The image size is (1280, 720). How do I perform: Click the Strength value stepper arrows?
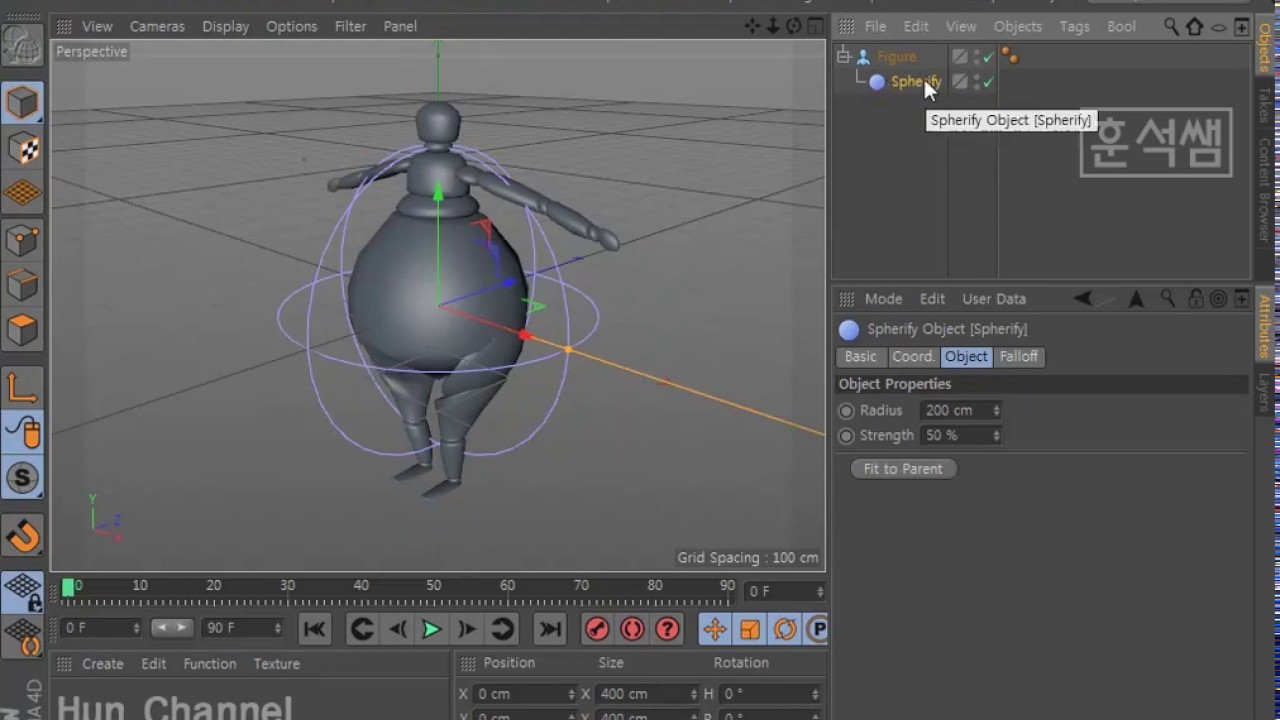pyautogui.click(x=996, y=436)
